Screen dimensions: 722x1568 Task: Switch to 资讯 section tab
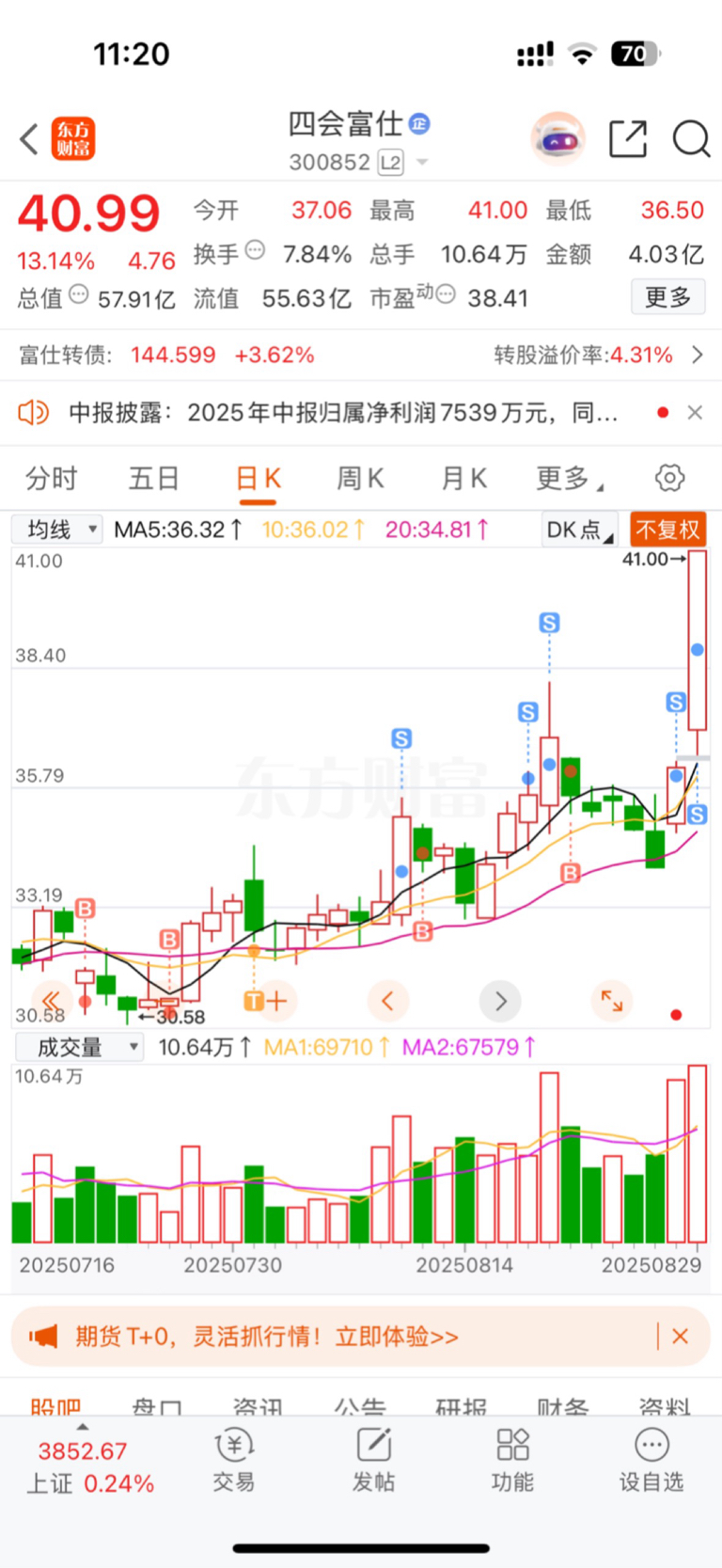tap(259, 1407)
